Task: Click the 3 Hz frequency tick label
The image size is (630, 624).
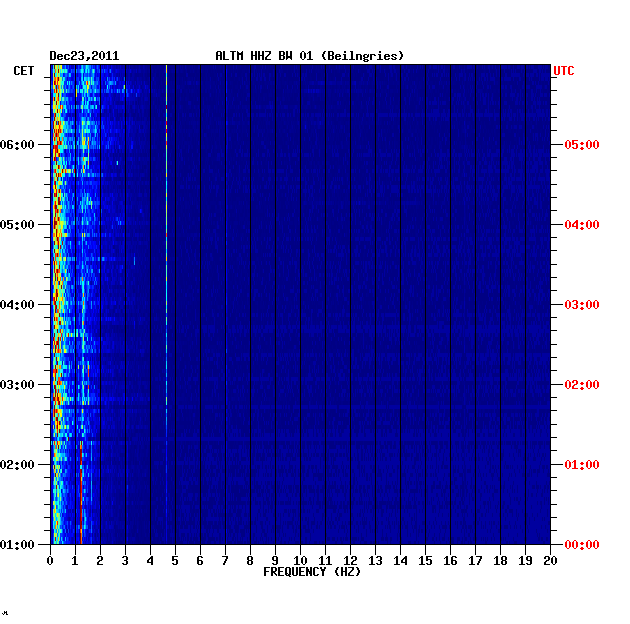Action: click(x=125, y=561)
